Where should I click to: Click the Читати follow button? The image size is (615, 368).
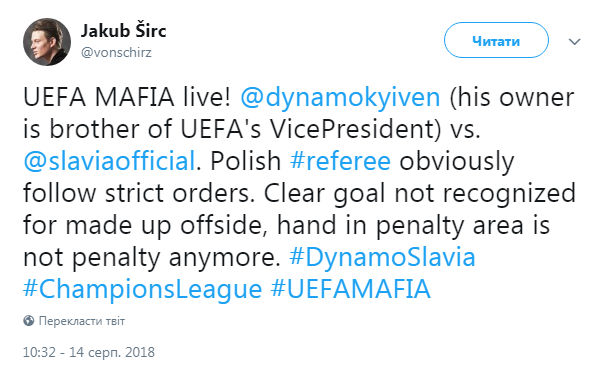[496, 40]
